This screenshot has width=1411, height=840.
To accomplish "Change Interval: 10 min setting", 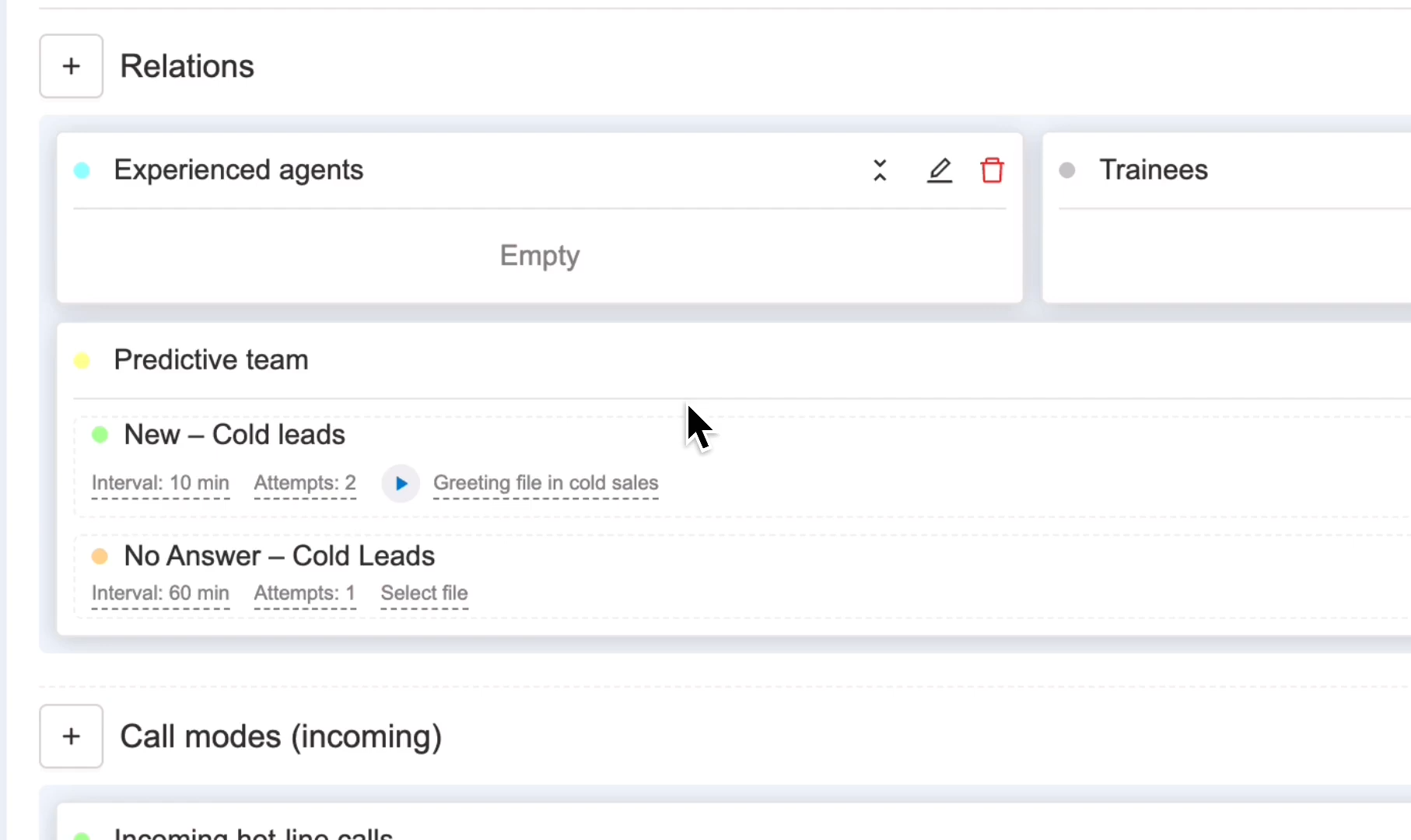I will (160, 483).
